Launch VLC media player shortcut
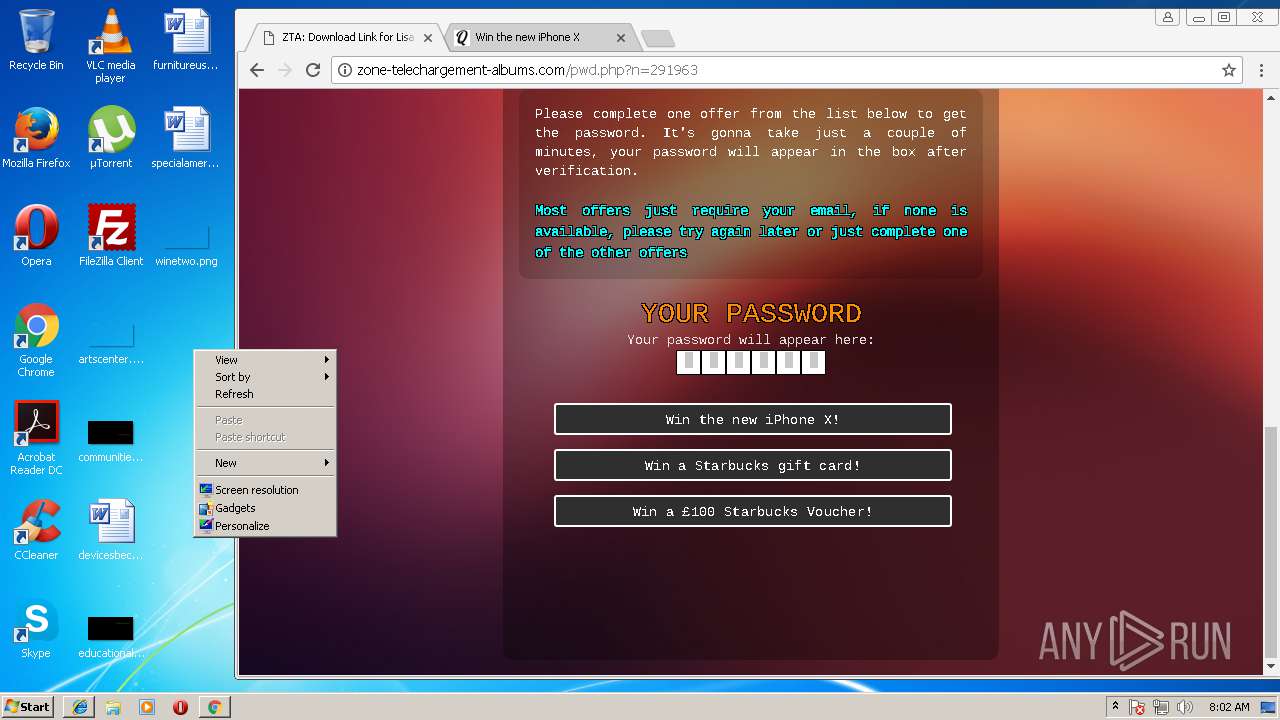 pos(110,46)
